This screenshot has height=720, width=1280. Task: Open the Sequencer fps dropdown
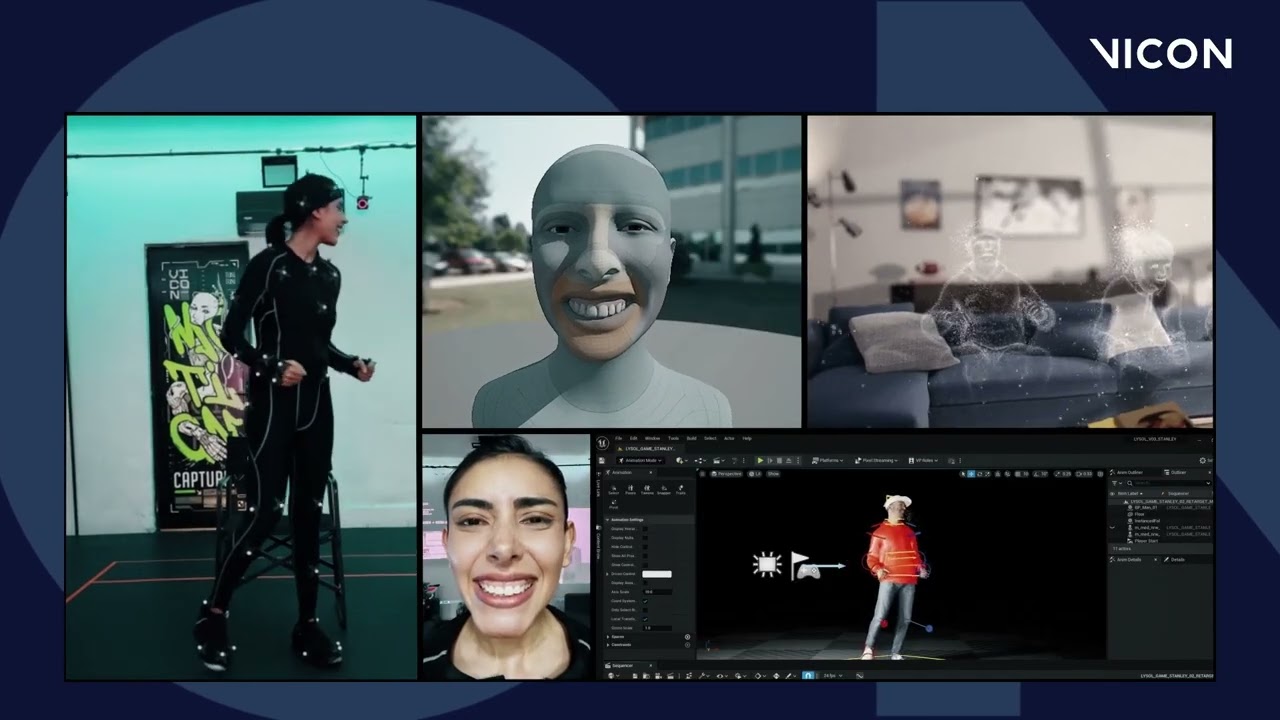pyautogui.click(x=832, y=676)
